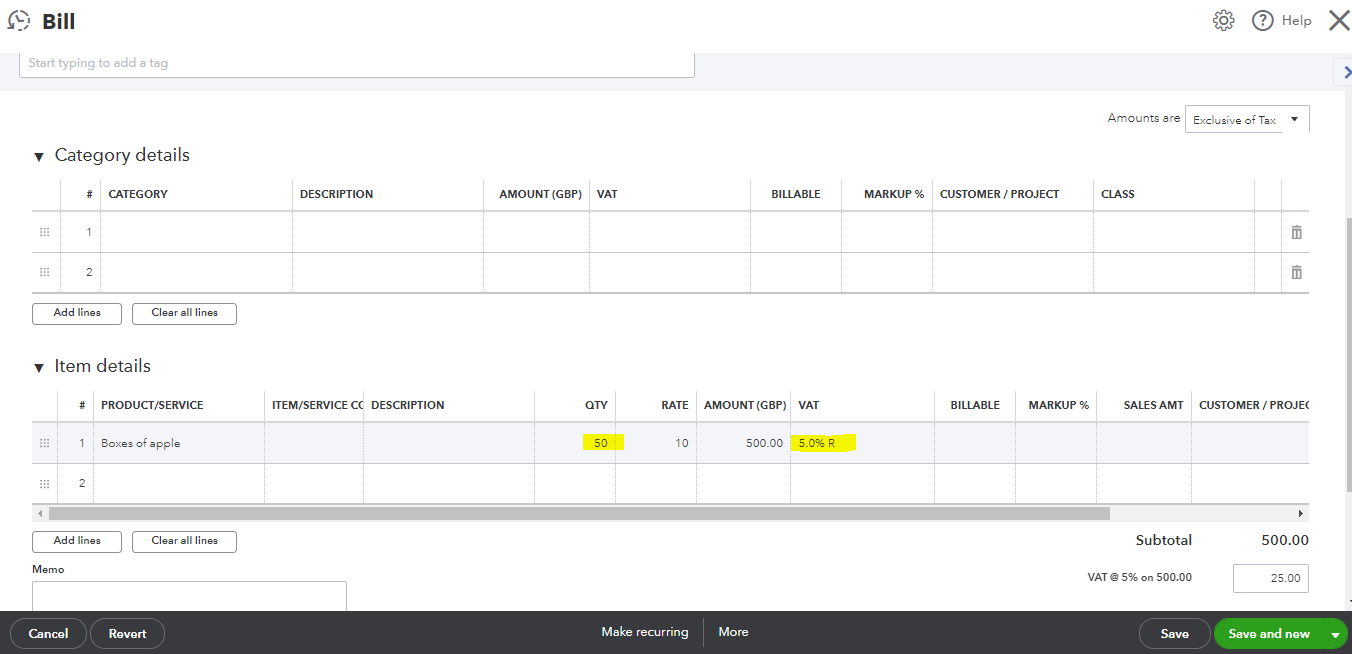Click category cell of category line 1
Image resolution: width=1352 pixels, height=654 pixels.
click(x=196, y=232)
